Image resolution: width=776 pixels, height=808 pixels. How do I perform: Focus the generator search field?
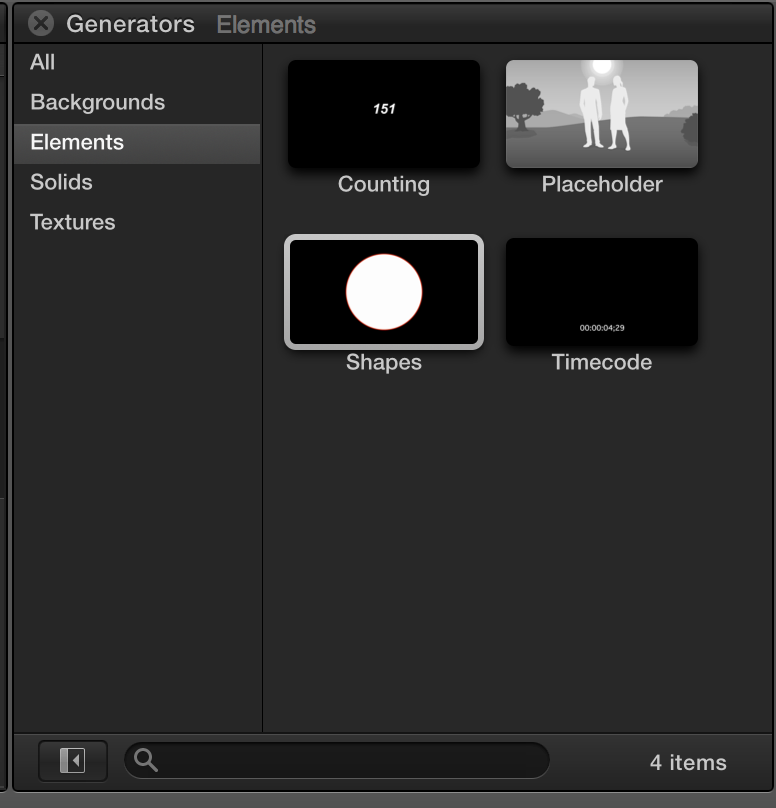337,761
